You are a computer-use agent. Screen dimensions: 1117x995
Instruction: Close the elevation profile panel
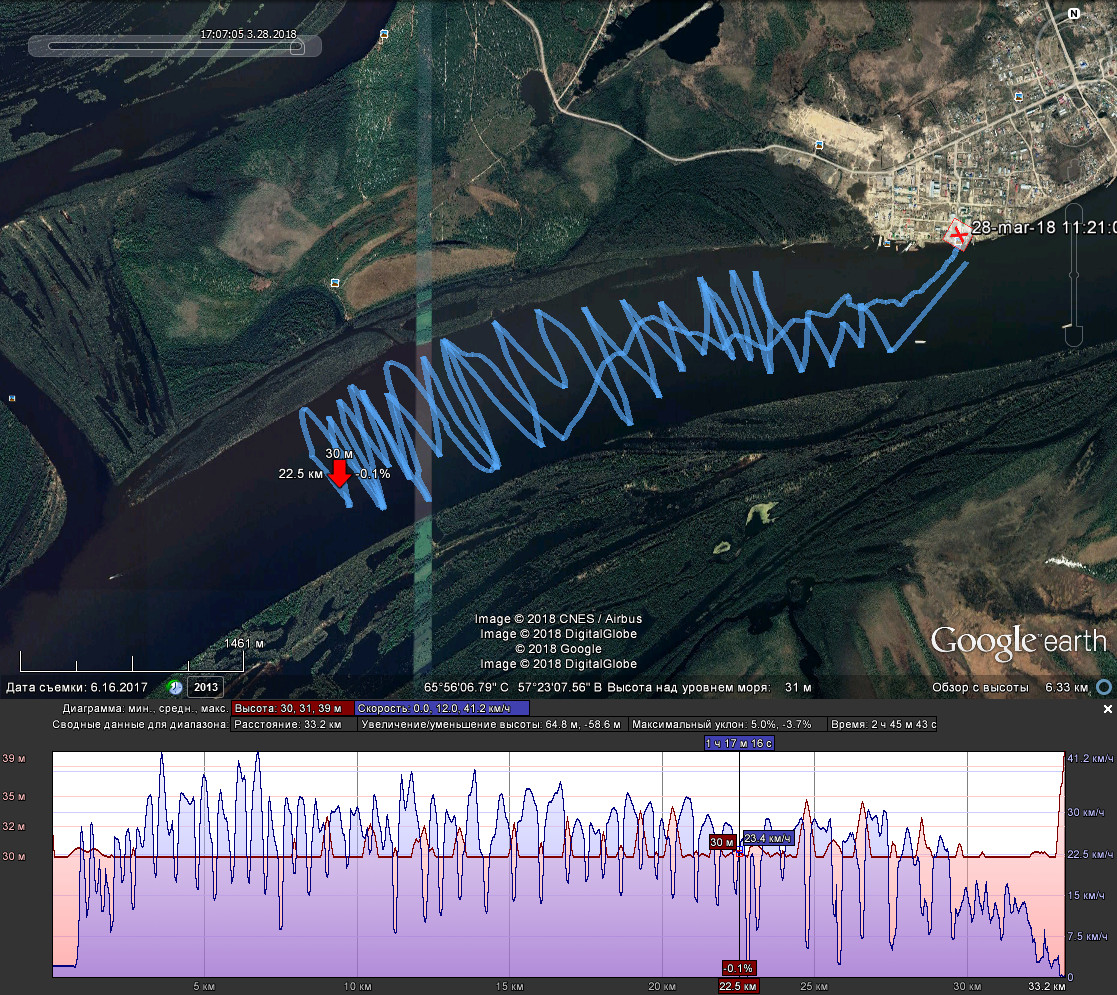[1107, 708]
